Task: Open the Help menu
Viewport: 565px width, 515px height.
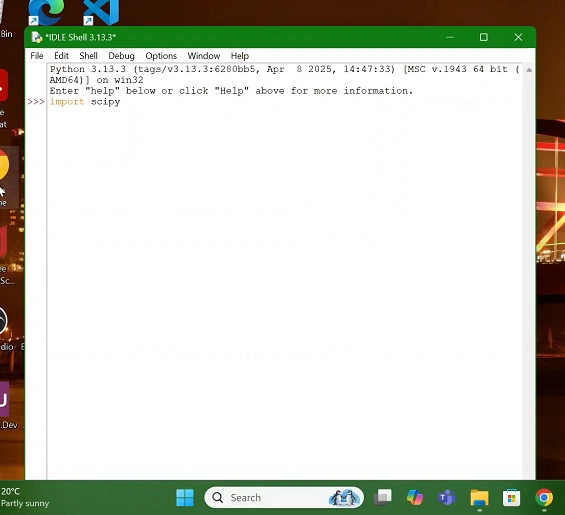Action: (240, 56)
